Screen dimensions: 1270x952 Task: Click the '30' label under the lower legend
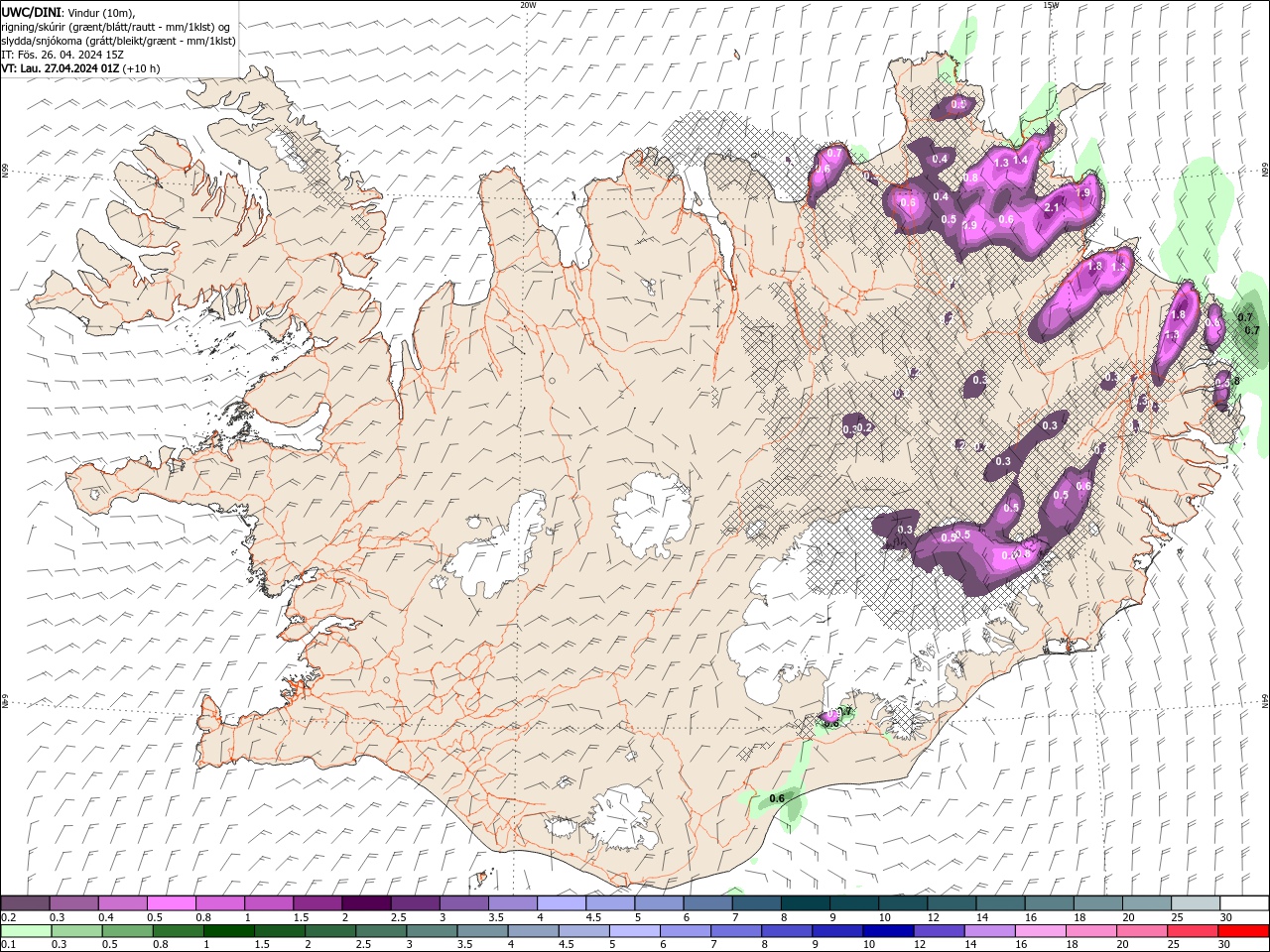click(x=1224, y=944)
